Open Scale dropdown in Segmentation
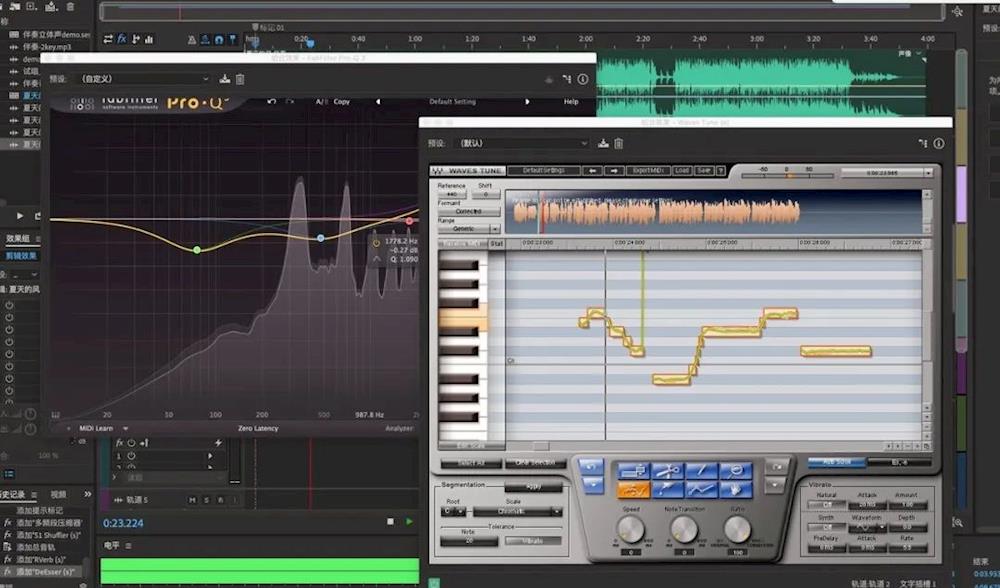The image size is (1000, 588). point(518,511)
